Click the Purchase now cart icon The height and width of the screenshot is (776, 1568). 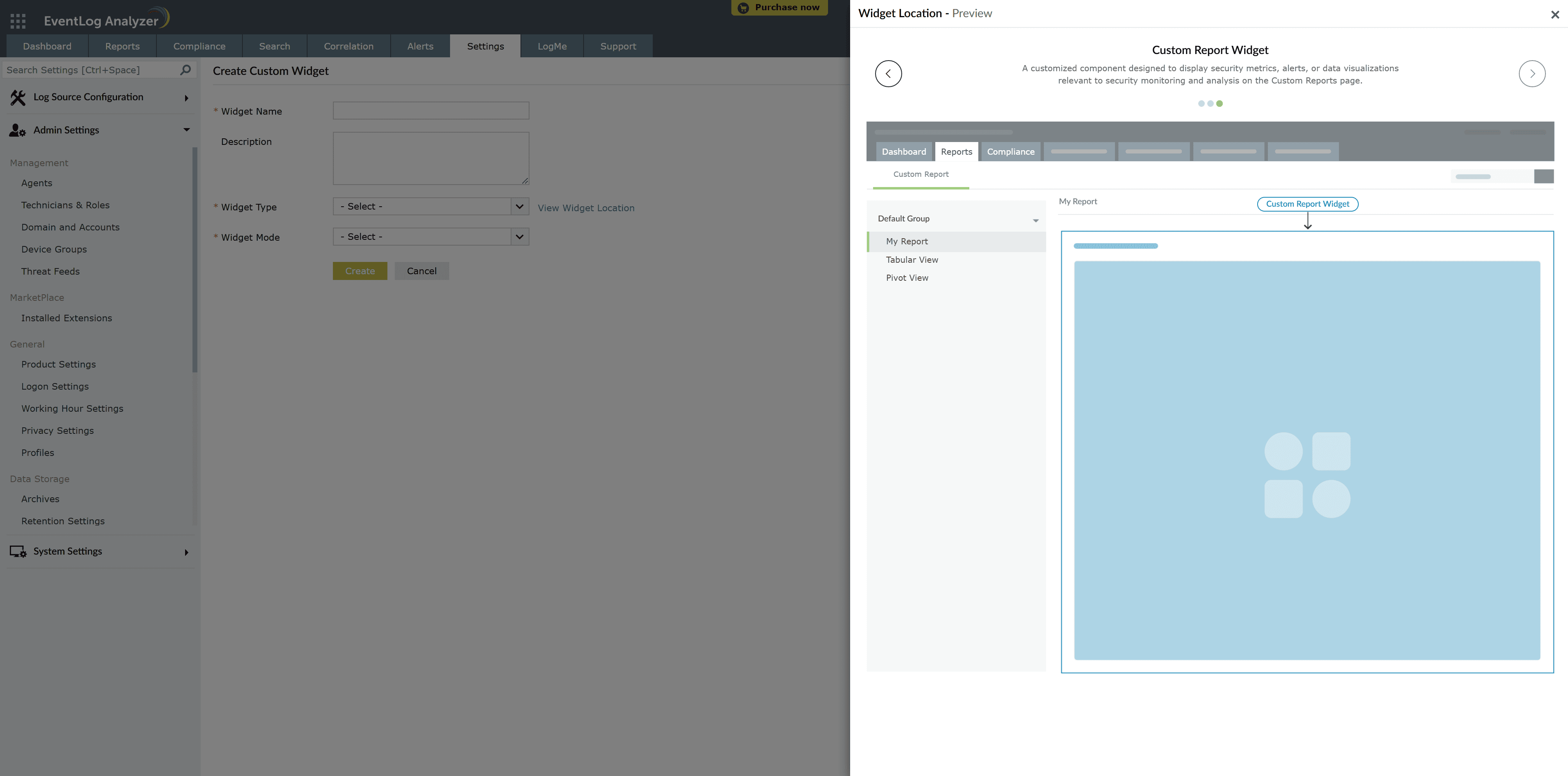click(x=742, y=8)
